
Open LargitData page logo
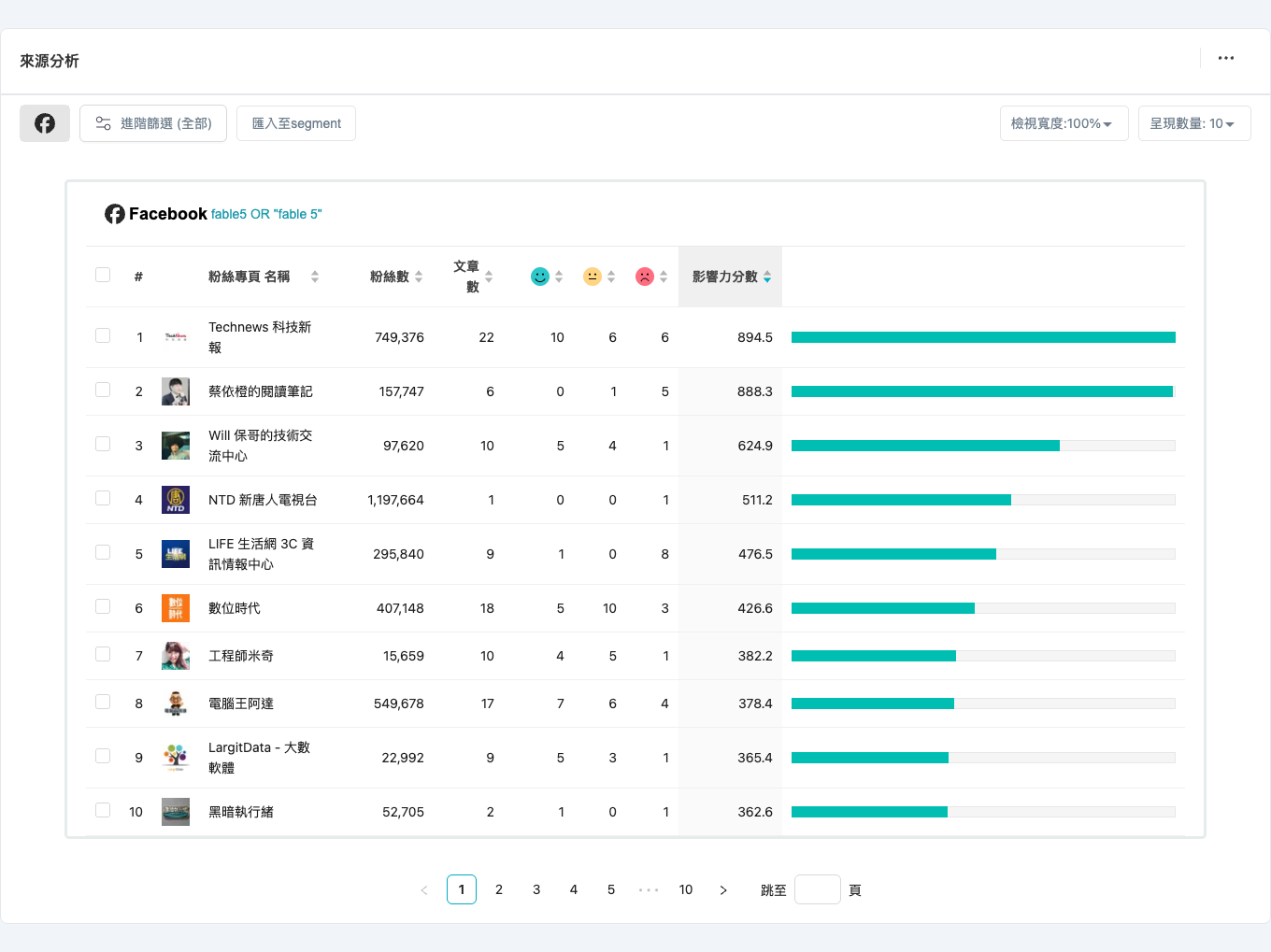(176, 758)
